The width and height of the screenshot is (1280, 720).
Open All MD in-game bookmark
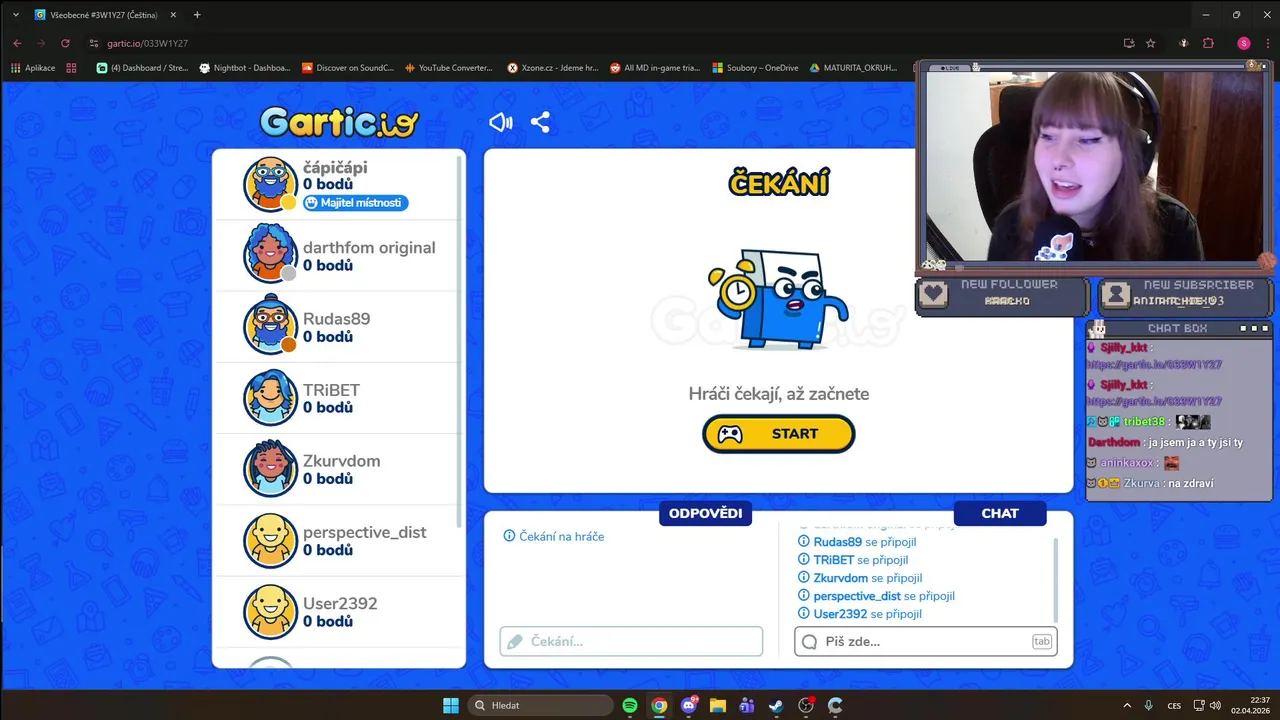click(655, 68)
